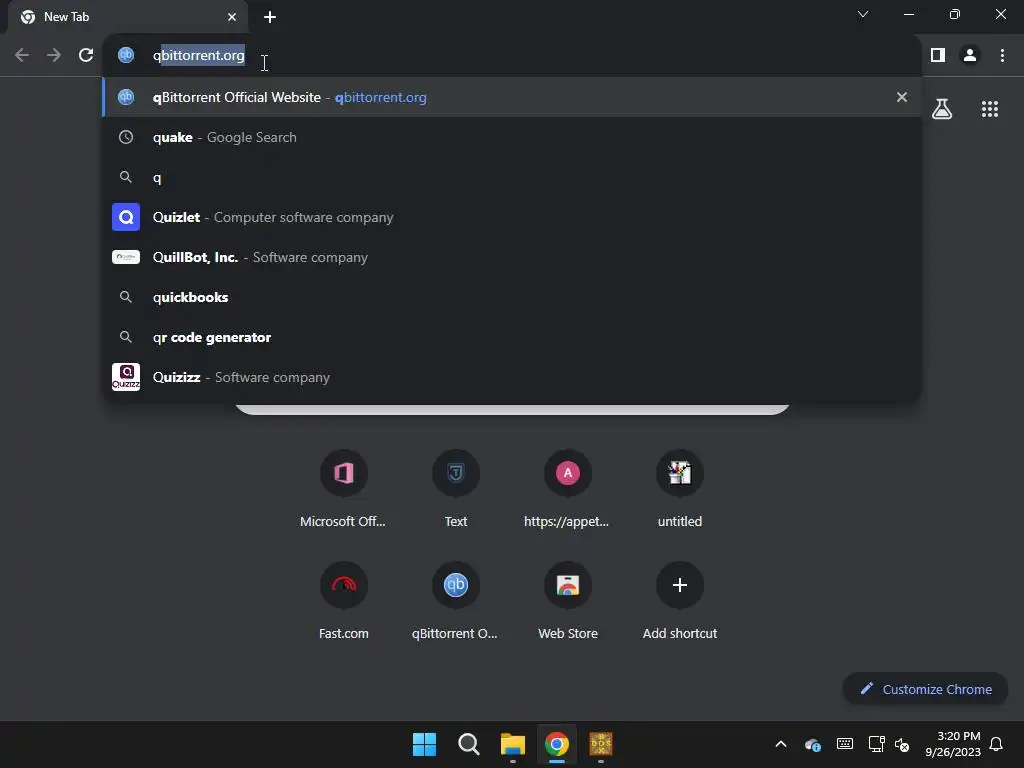Click the touch keyboard tray icon
This screenshot has width=1024, height=768.
click(x=844, y=744)
